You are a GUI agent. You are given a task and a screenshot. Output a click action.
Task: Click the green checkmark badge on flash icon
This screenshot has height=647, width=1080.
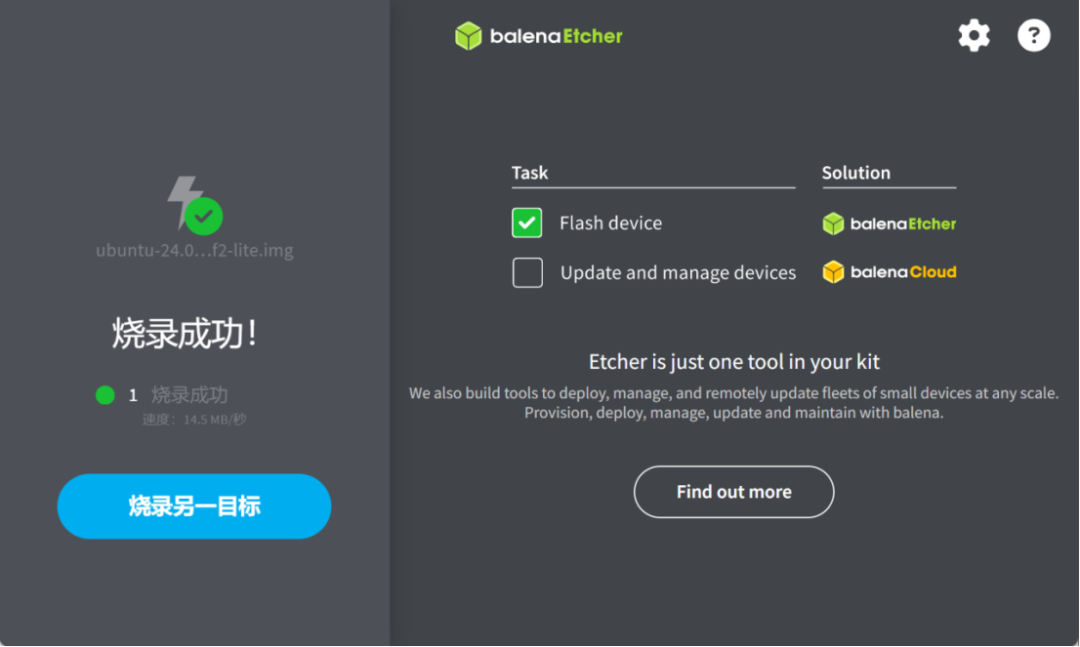(204, 216)
